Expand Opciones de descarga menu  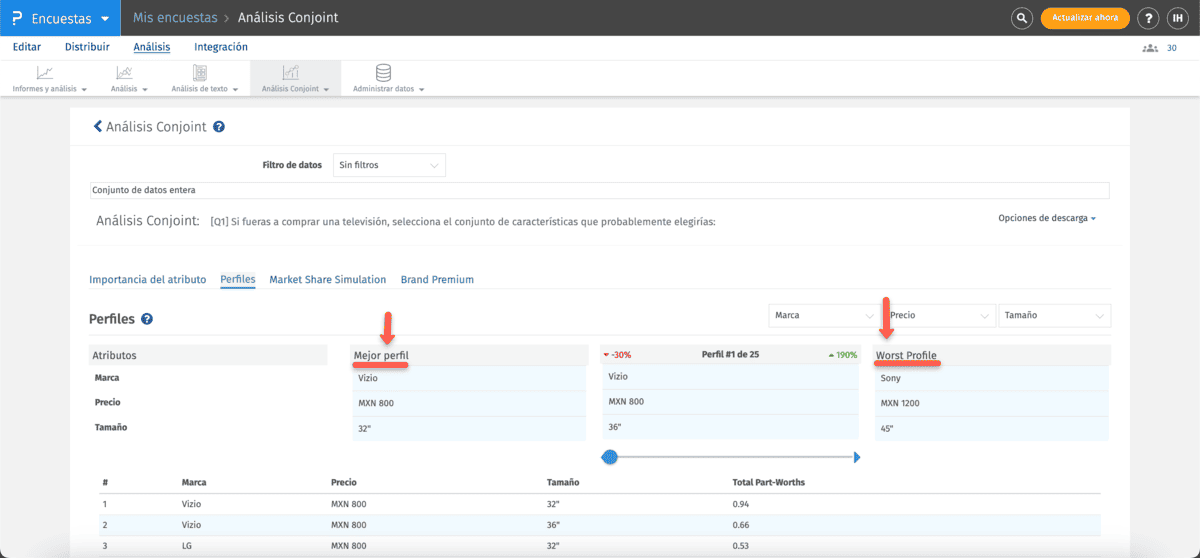(x=1046, y=218)
